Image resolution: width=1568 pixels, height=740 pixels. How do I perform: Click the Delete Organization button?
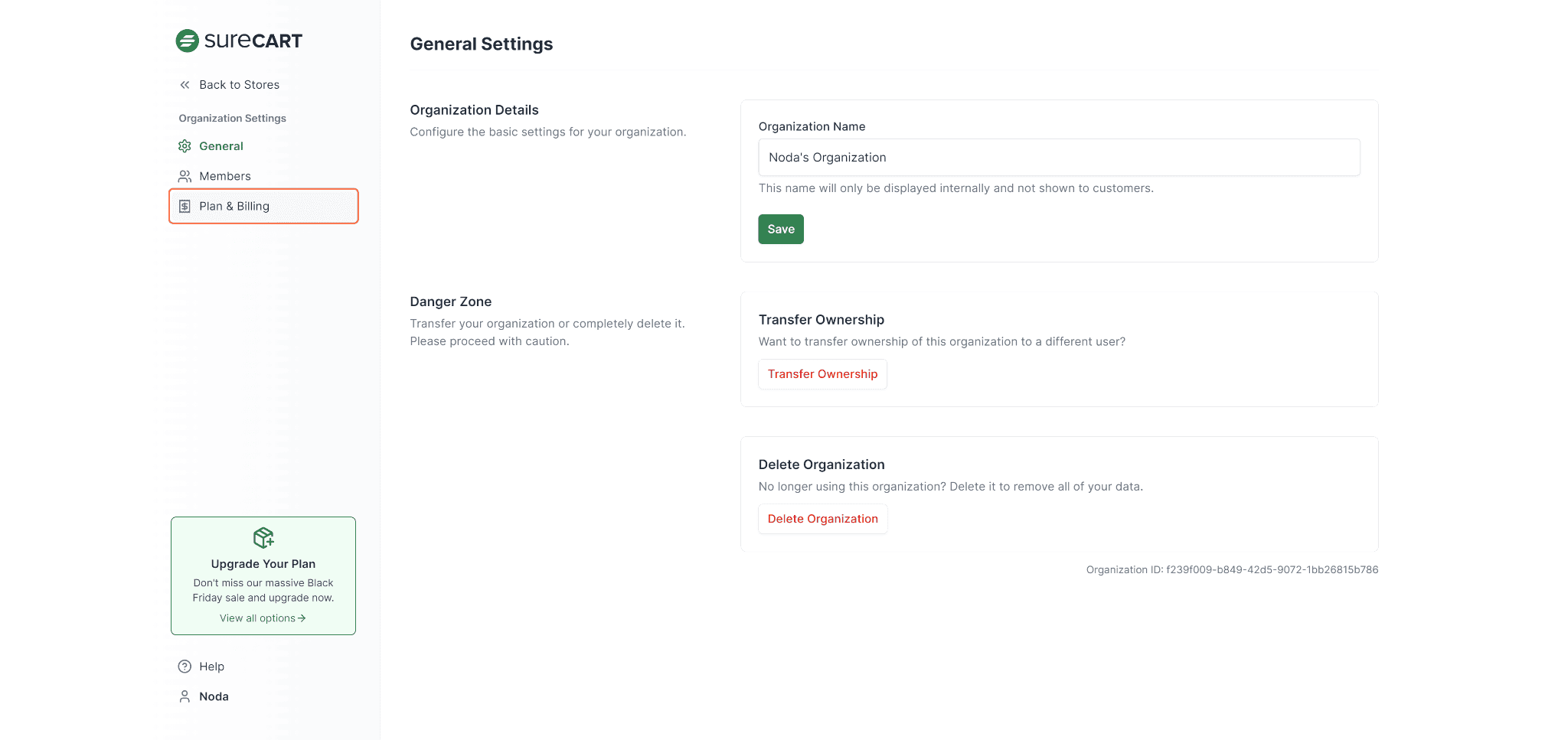(822, 519)
